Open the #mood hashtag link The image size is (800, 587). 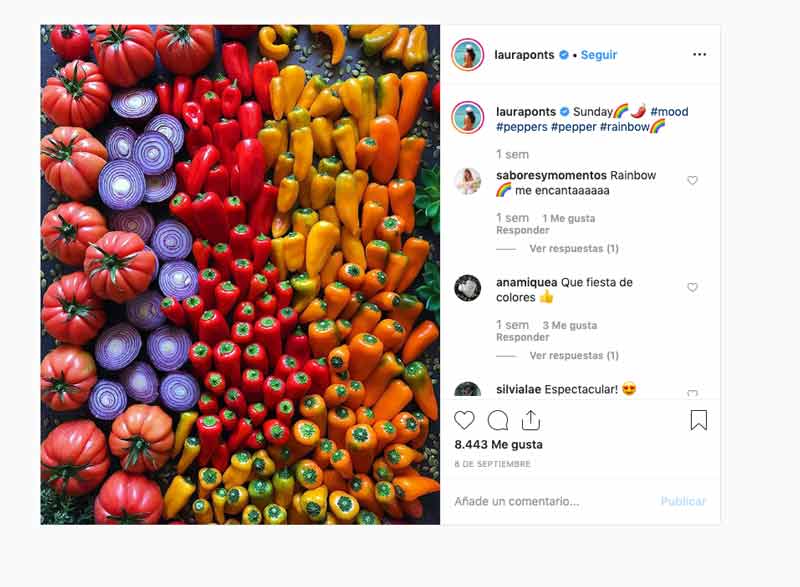point(669,111)
